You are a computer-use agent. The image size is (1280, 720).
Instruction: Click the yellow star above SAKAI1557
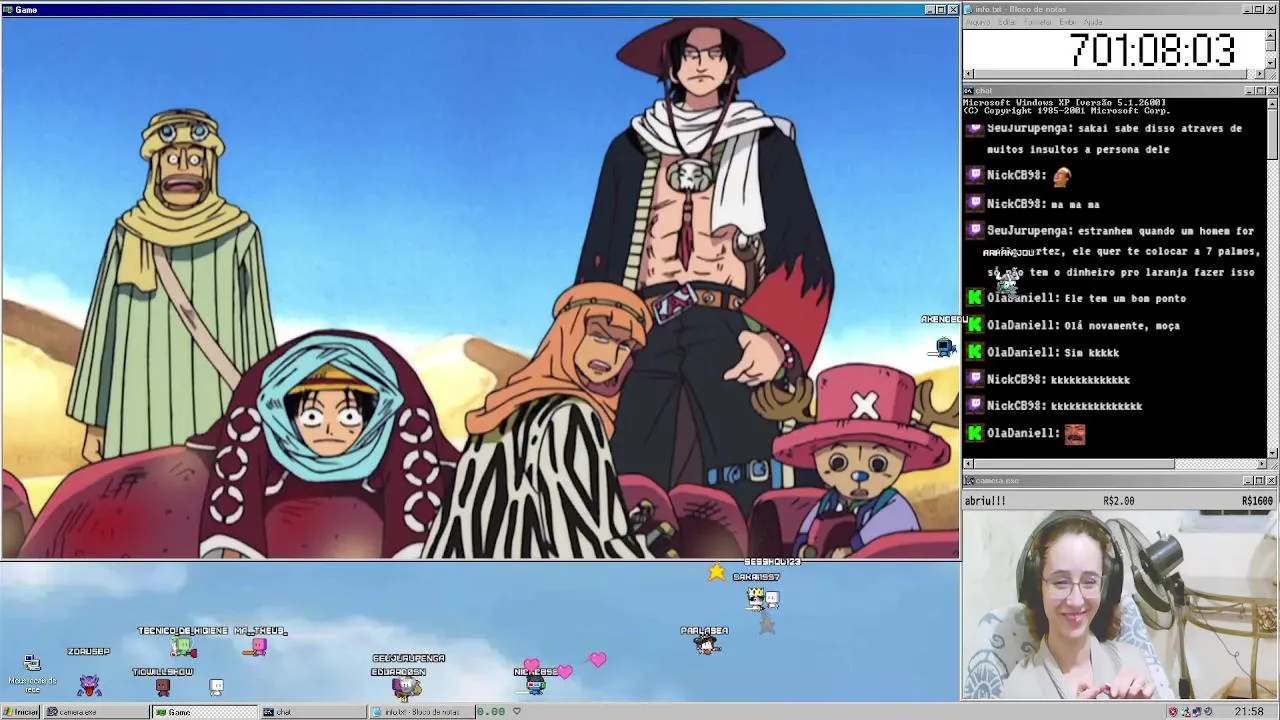point(717,572)
